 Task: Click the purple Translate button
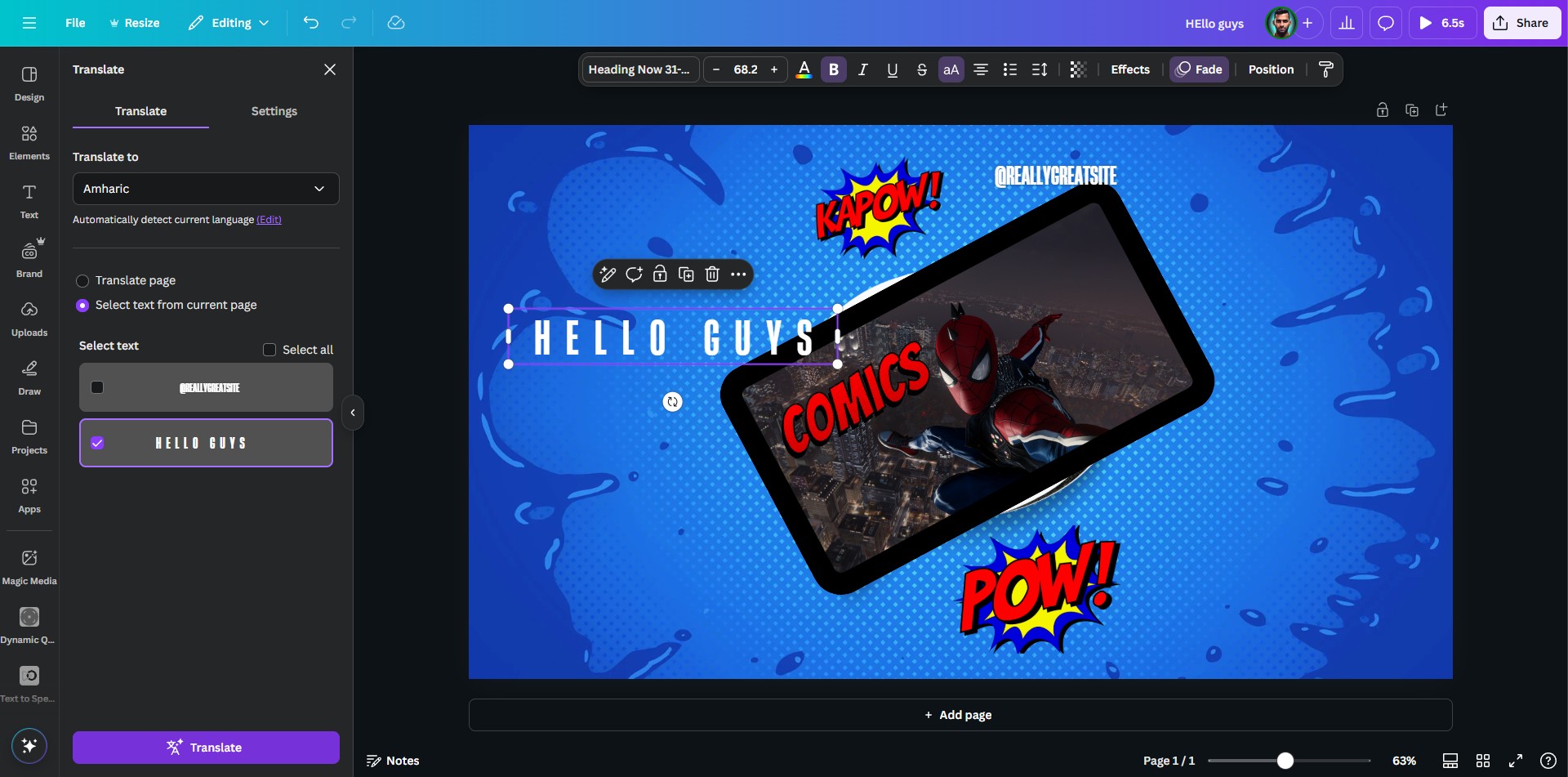coord(206,747)
